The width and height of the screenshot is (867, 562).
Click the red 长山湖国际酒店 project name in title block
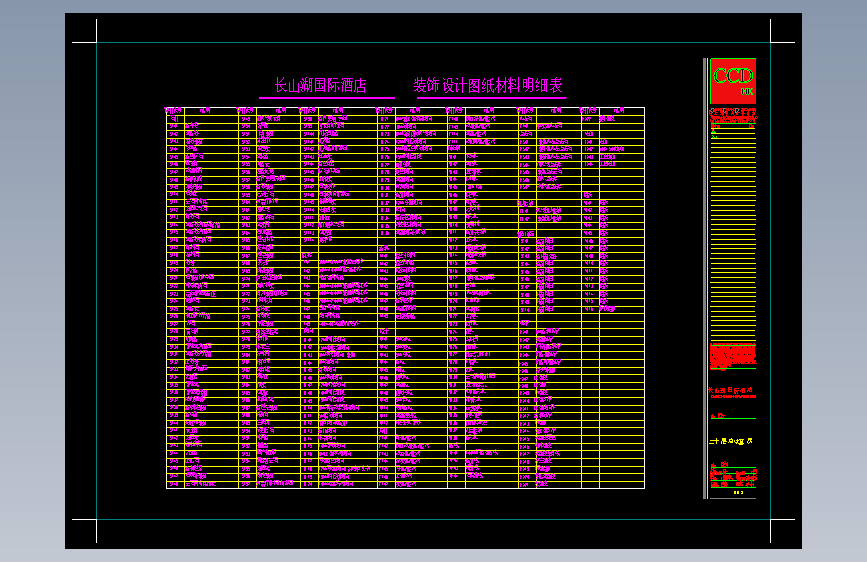731,390
